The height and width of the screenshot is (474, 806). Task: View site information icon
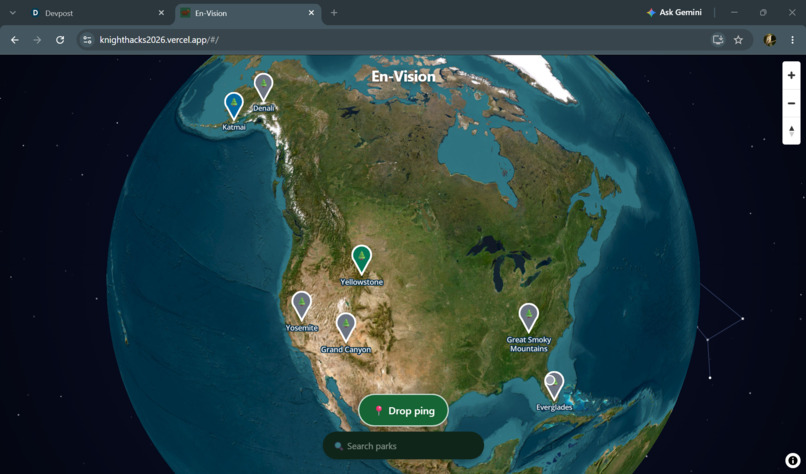(x=87, y=40)
